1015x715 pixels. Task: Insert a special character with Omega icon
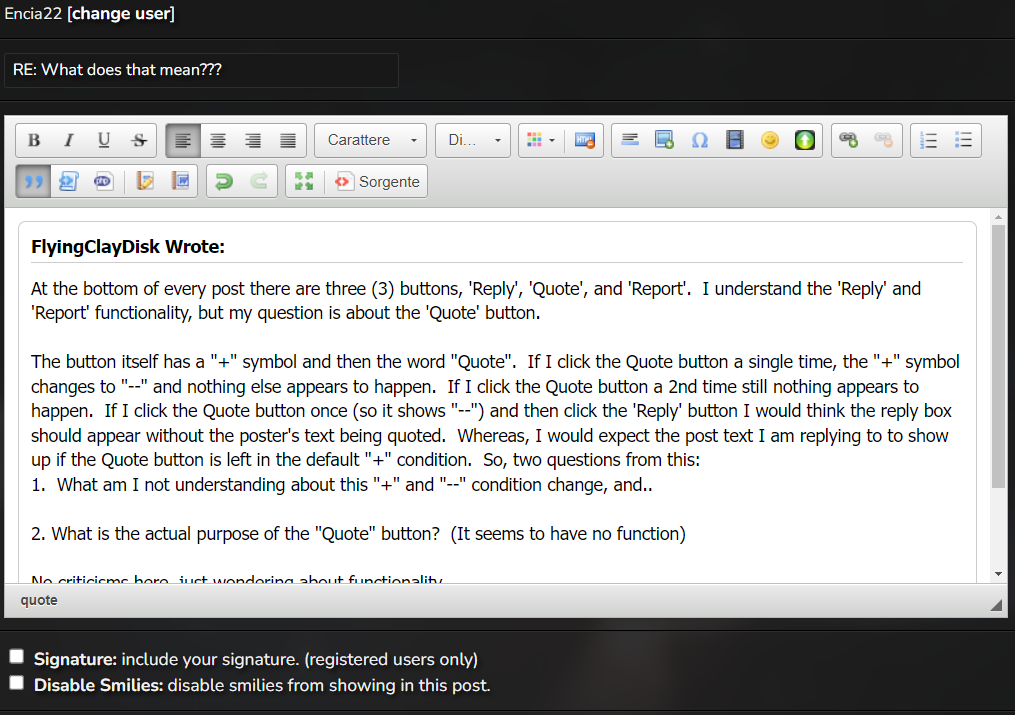[700, 140]
